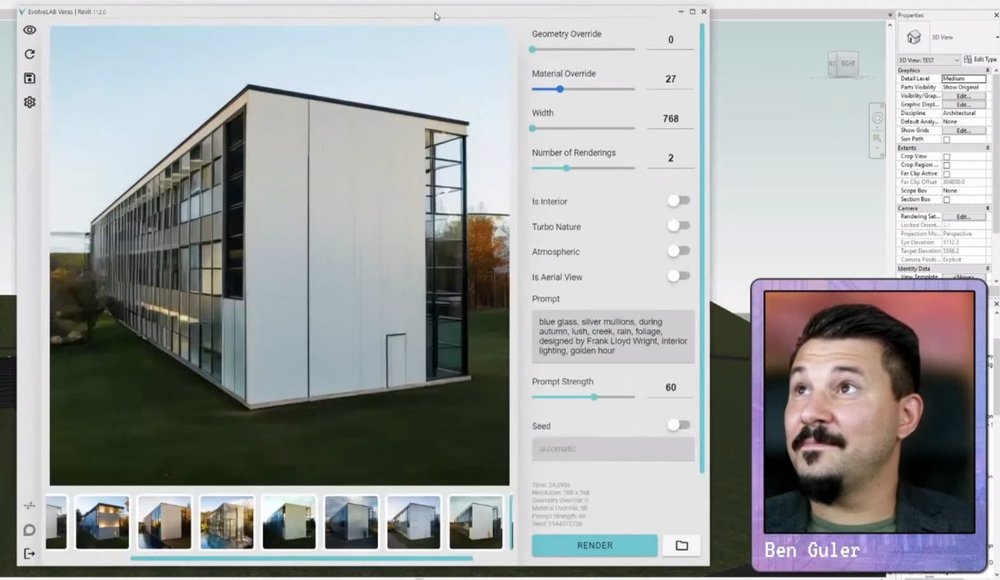Click Edit for Graphic Display options
1000x580 pixels.
[x=963, y=105]
